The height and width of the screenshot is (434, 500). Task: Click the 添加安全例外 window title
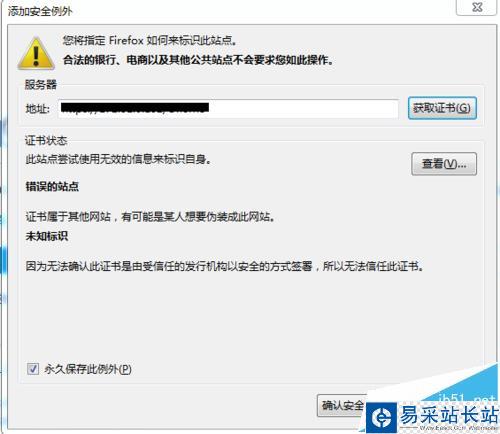click(x=40, y=11)
